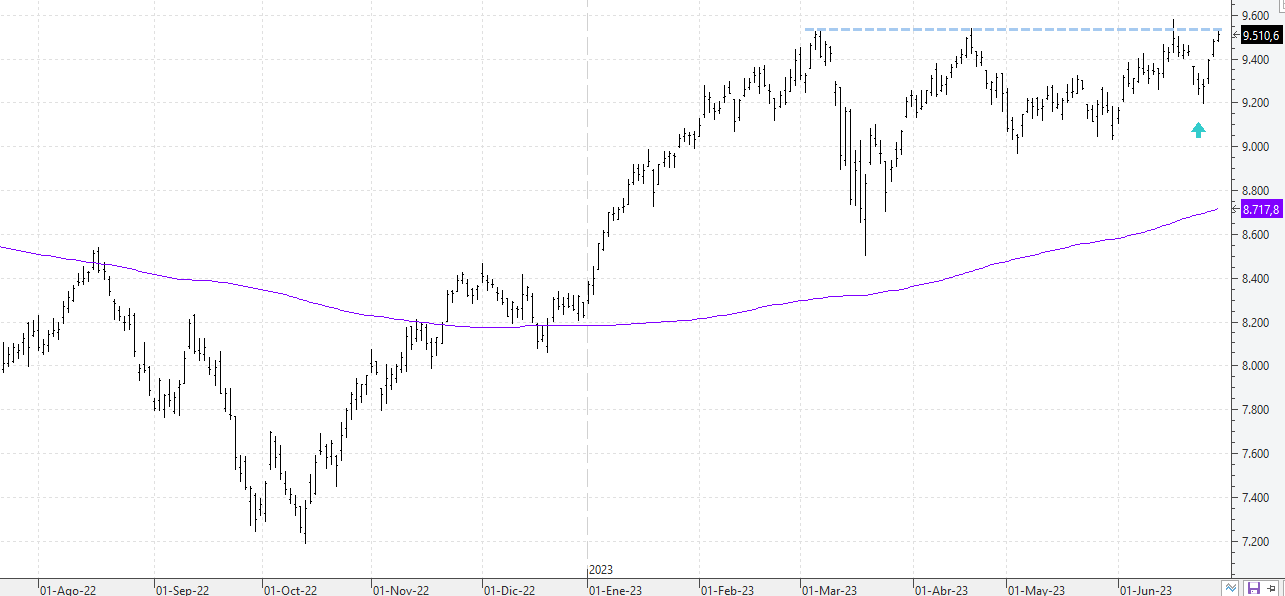Click the 01-Jun-23 date label
This screenshot has height=596, width=1285.
click(1145, 590)
